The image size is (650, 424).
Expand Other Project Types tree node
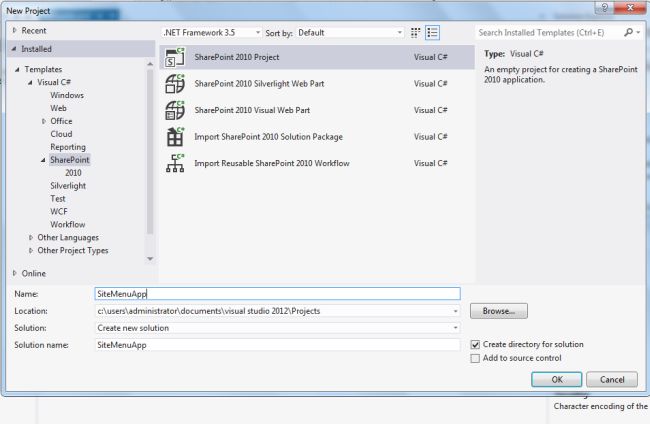[x=31, y=250]
